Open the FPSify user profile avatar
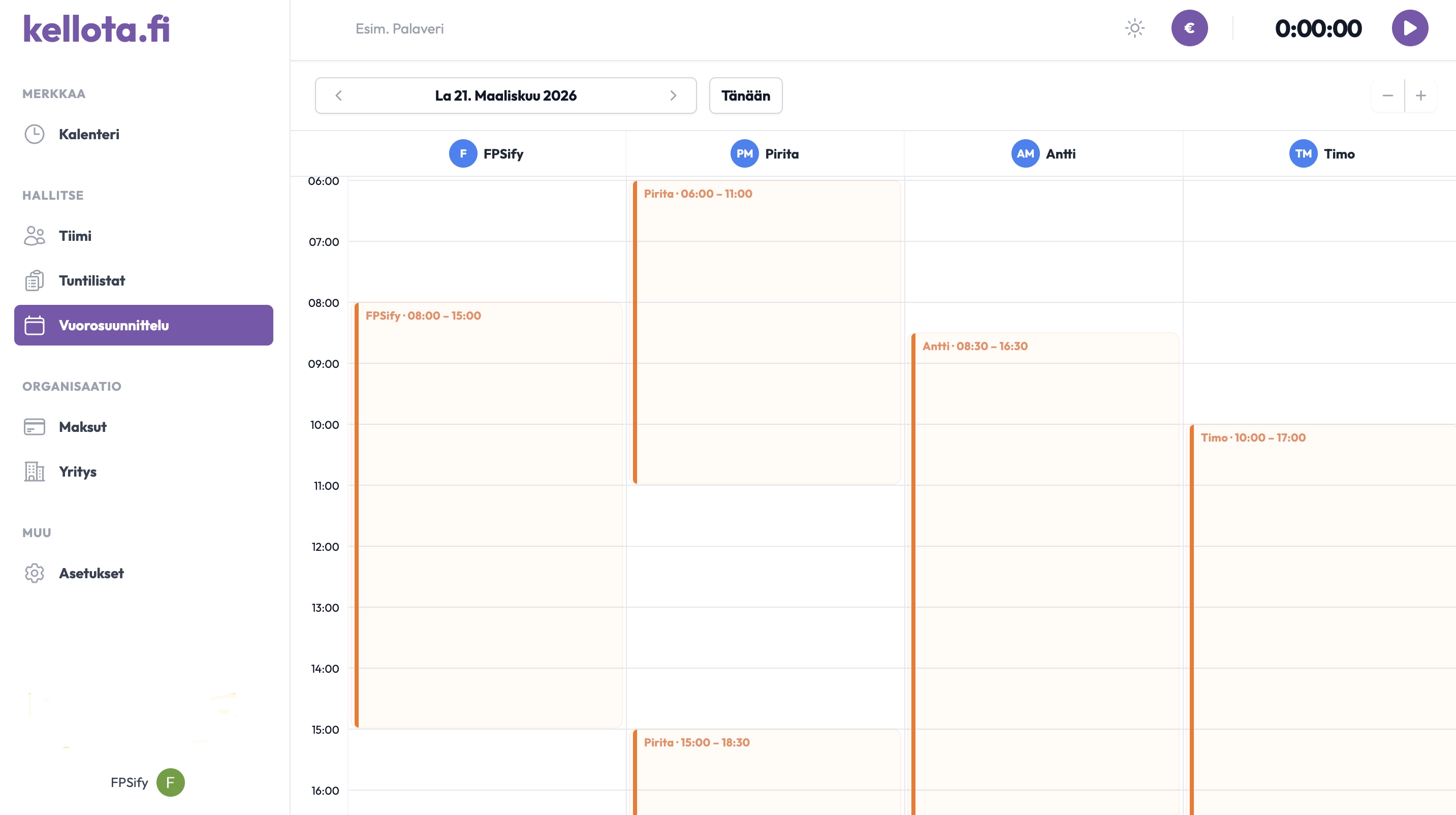This screenshot has height=815, width=1456. [170, 782]
